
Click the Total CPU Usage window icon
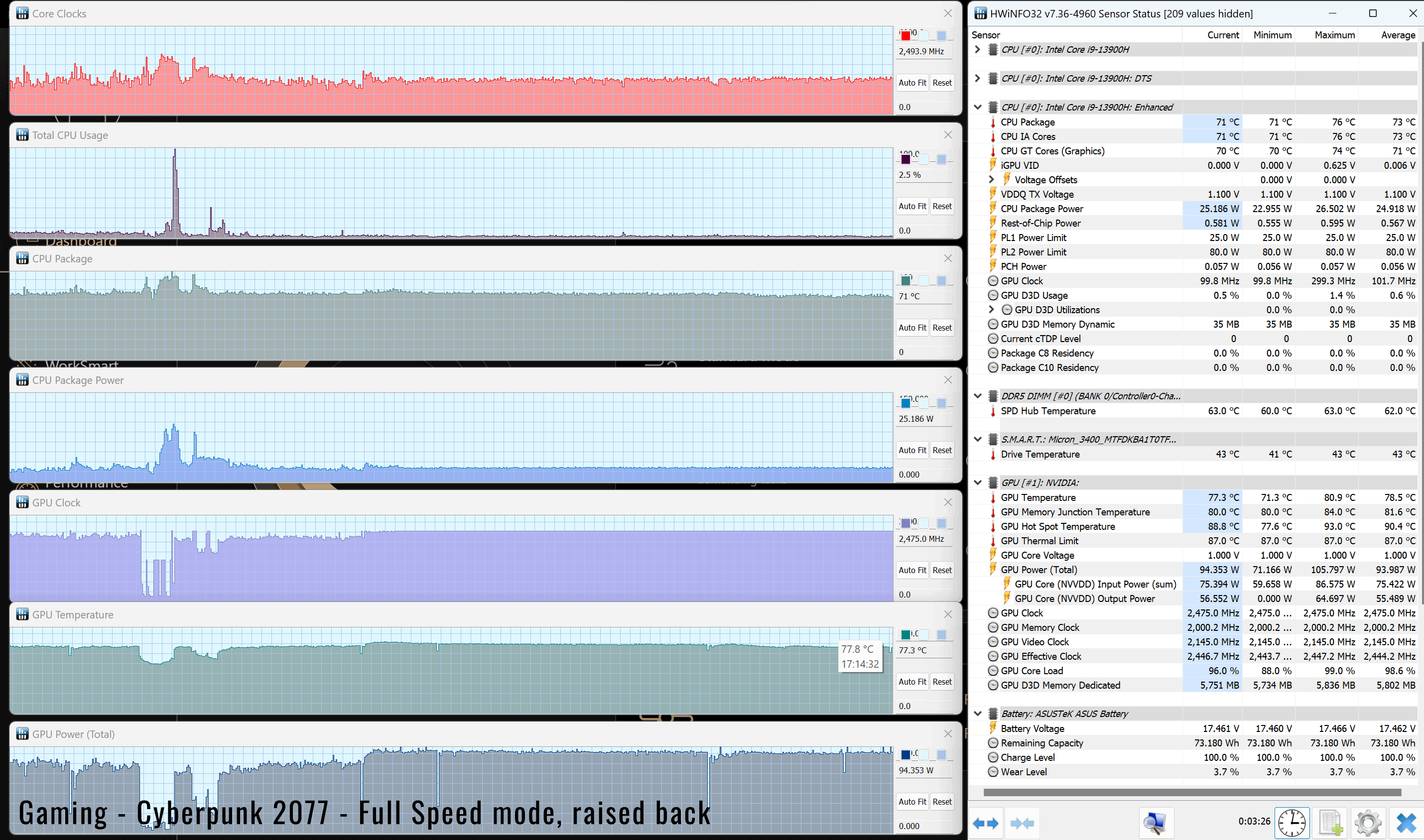tap(22, 135)
